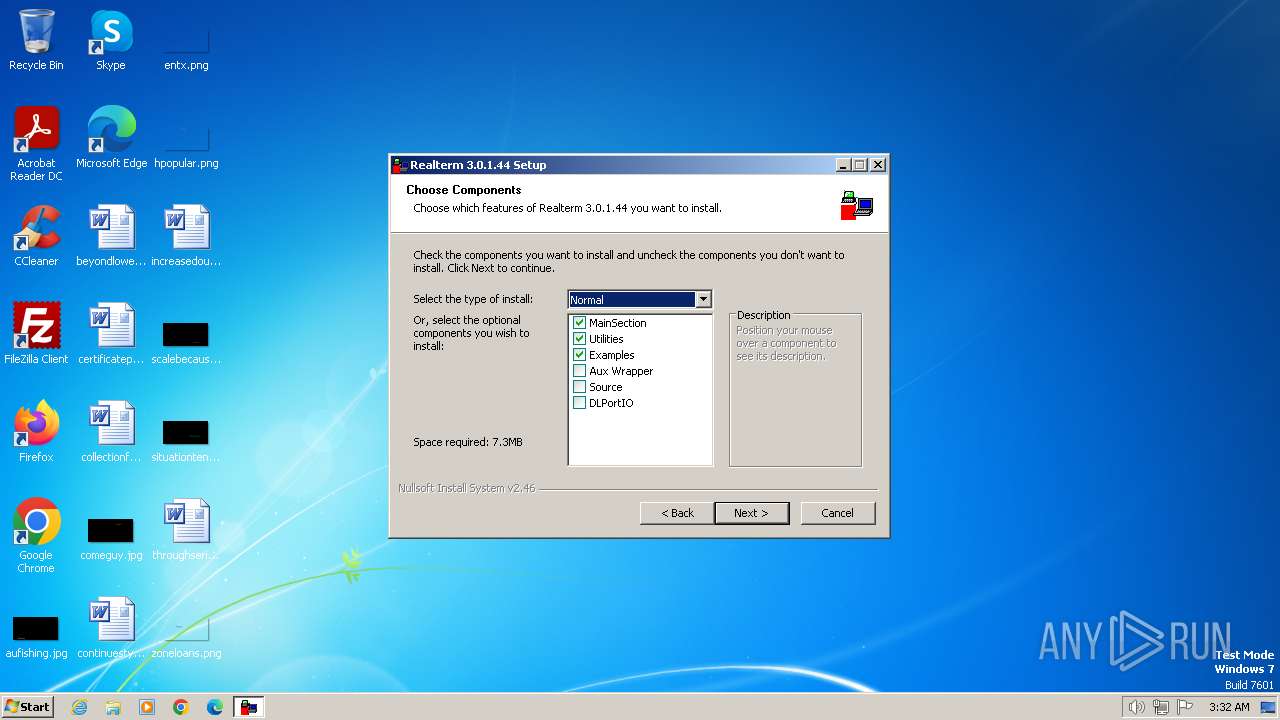Open Windows Explorer folder in taskbar
Screen dimensions: 1280x720
coord(113,707)
